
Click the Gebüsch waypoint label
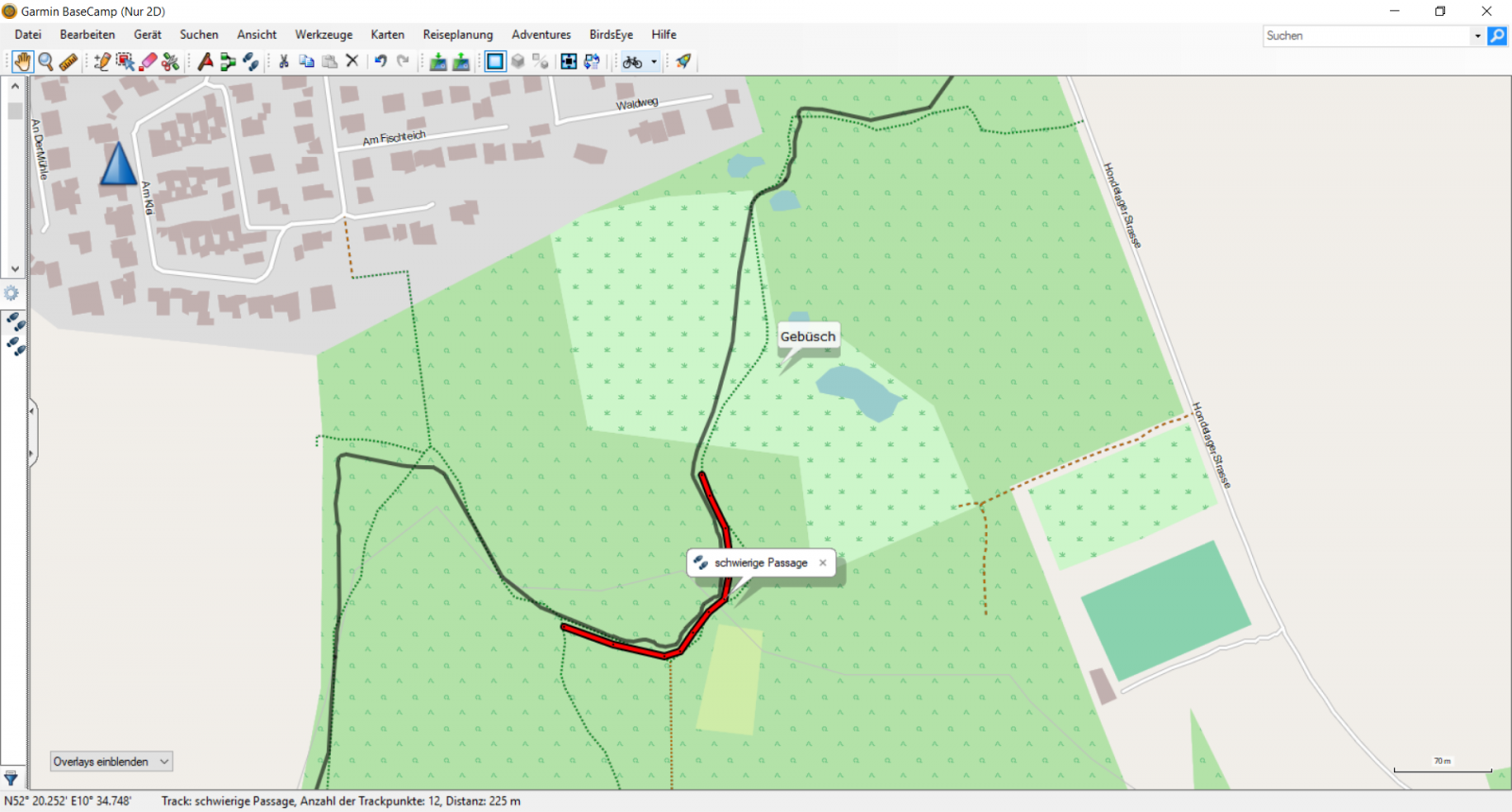coord(808,337)
